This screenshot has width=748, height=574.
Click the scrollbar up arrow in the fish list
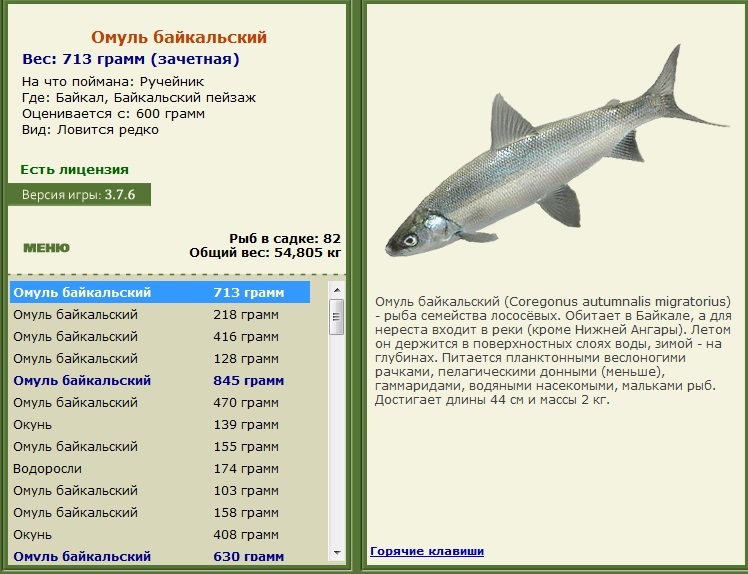(x=337, y=290)
